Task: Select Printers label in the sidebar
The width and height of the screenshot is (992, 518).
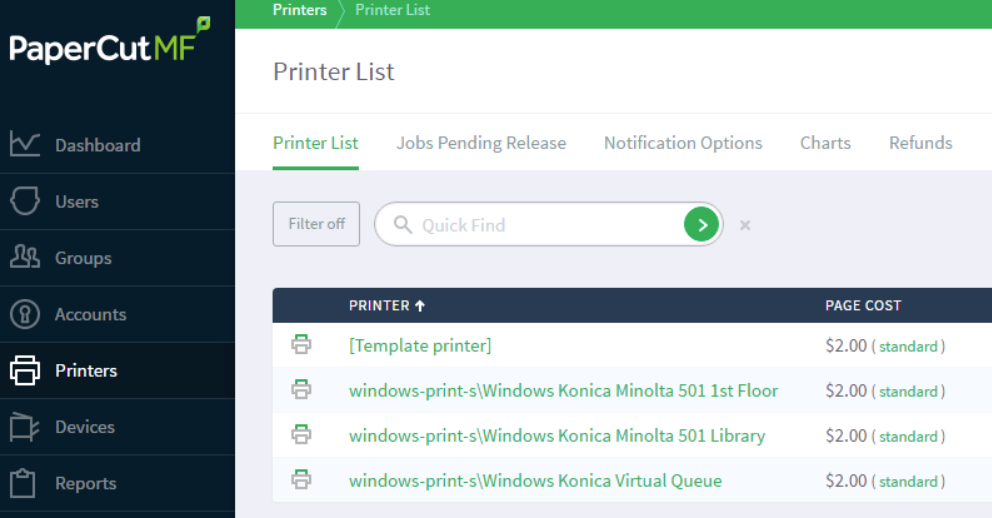Action: click(x=86, y=371)
